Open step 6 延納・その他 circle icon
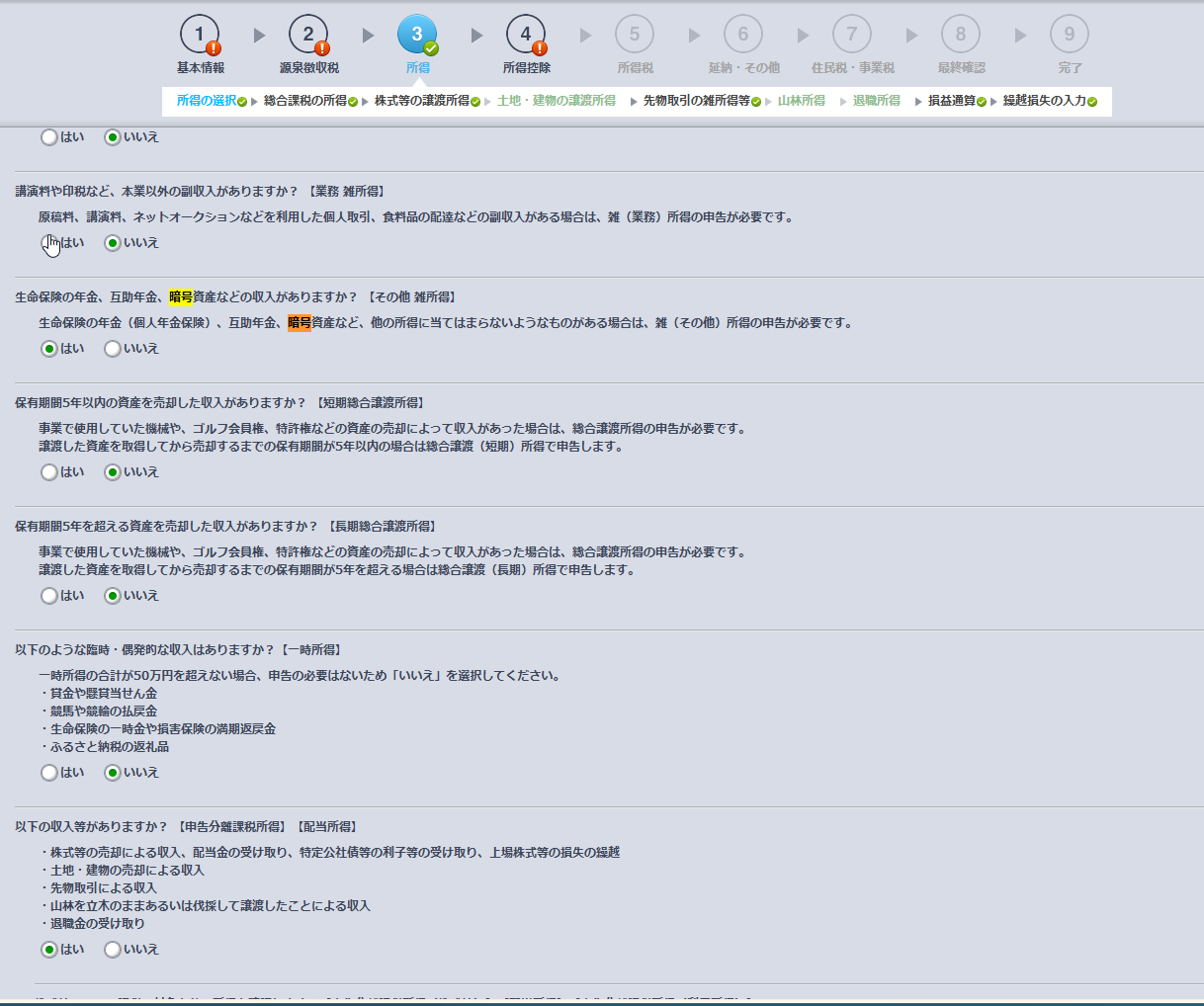The image size is (1204, 1006). 743,35
